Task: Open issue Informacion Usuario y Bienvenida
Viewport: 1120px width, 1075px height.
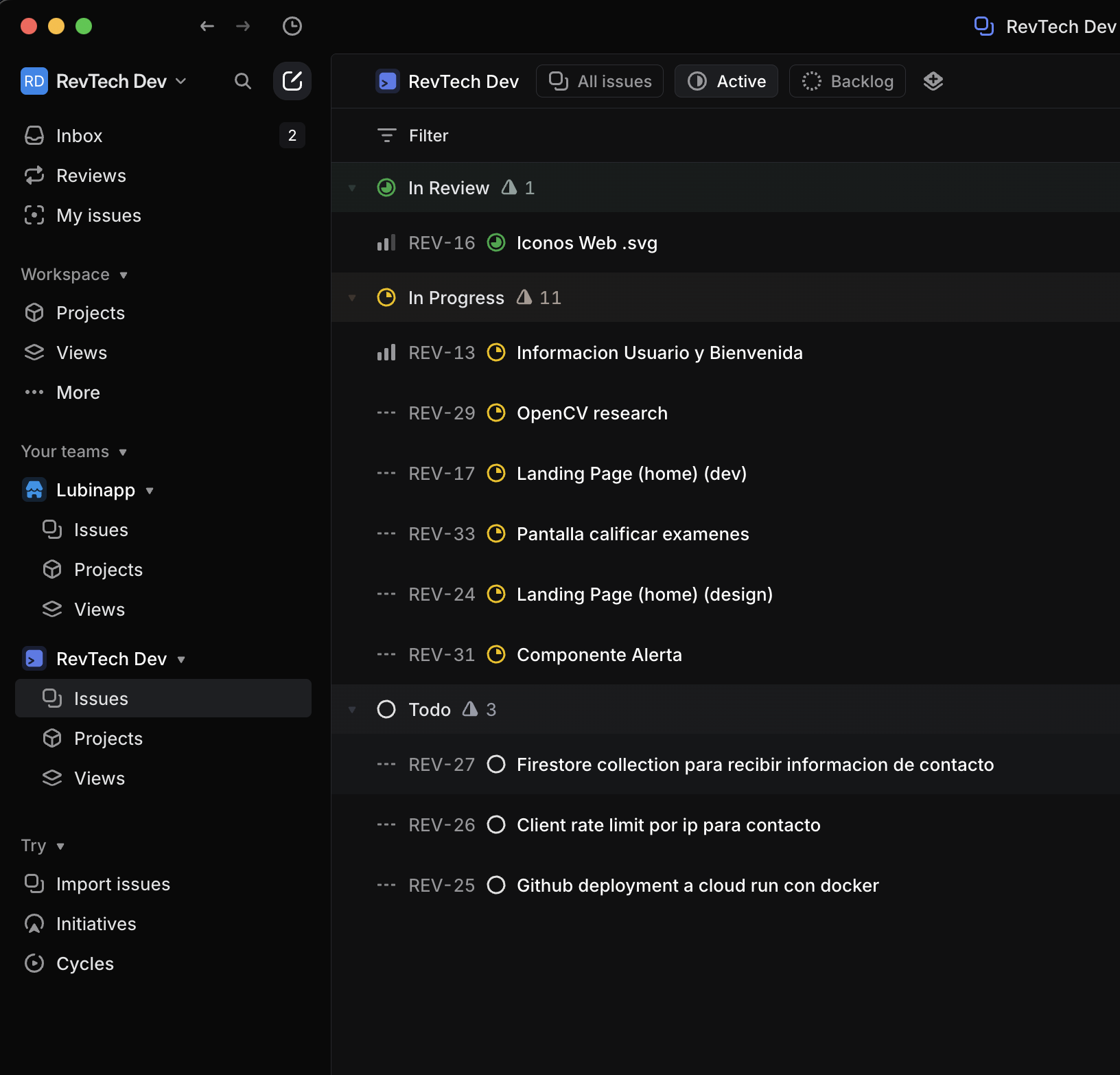Action: coord(660,353)
